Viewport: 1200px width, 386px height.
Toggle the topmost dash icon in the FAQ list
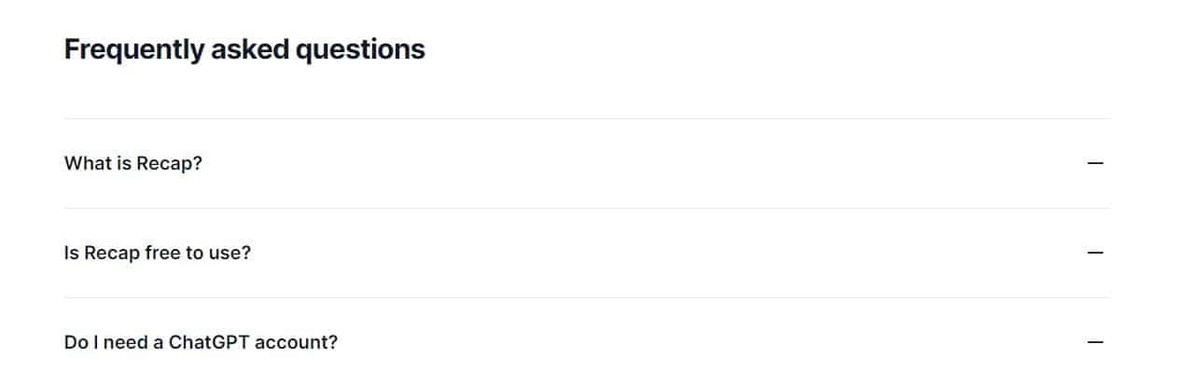tap(1096, 163)
